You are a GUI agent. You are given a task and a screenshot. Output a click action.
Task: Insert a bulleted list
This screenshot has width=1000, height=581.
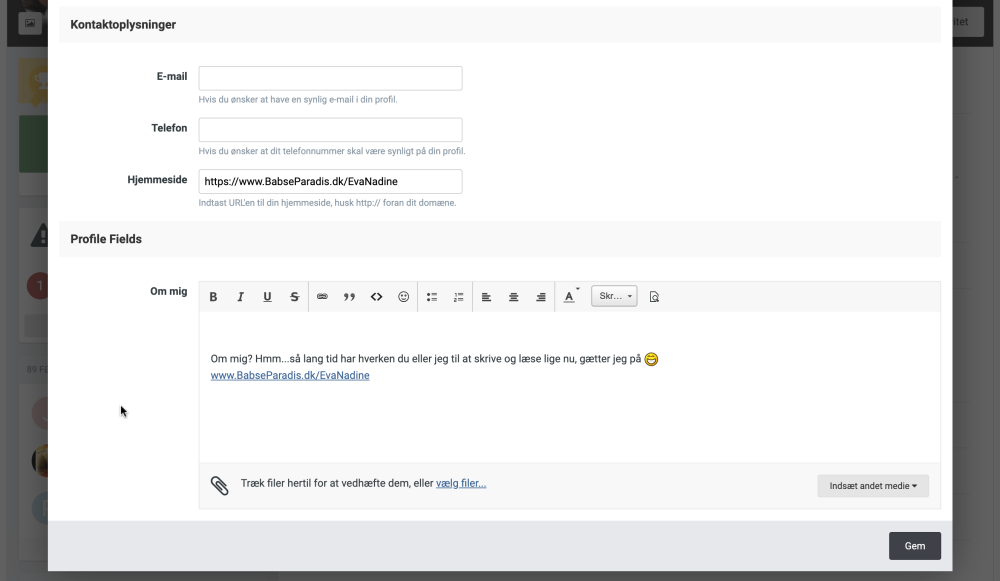[432, 297]
